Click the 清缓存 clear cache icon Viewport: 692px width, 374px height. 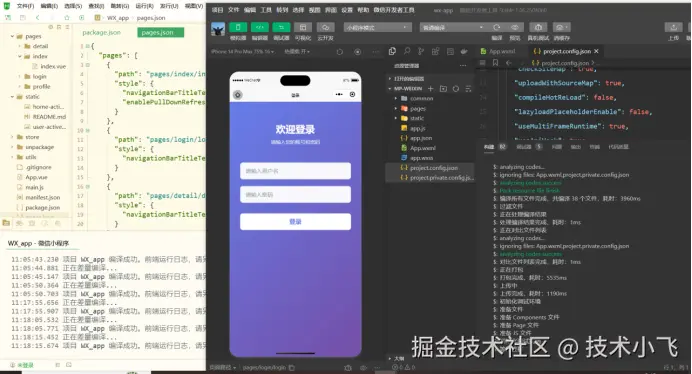561,27
